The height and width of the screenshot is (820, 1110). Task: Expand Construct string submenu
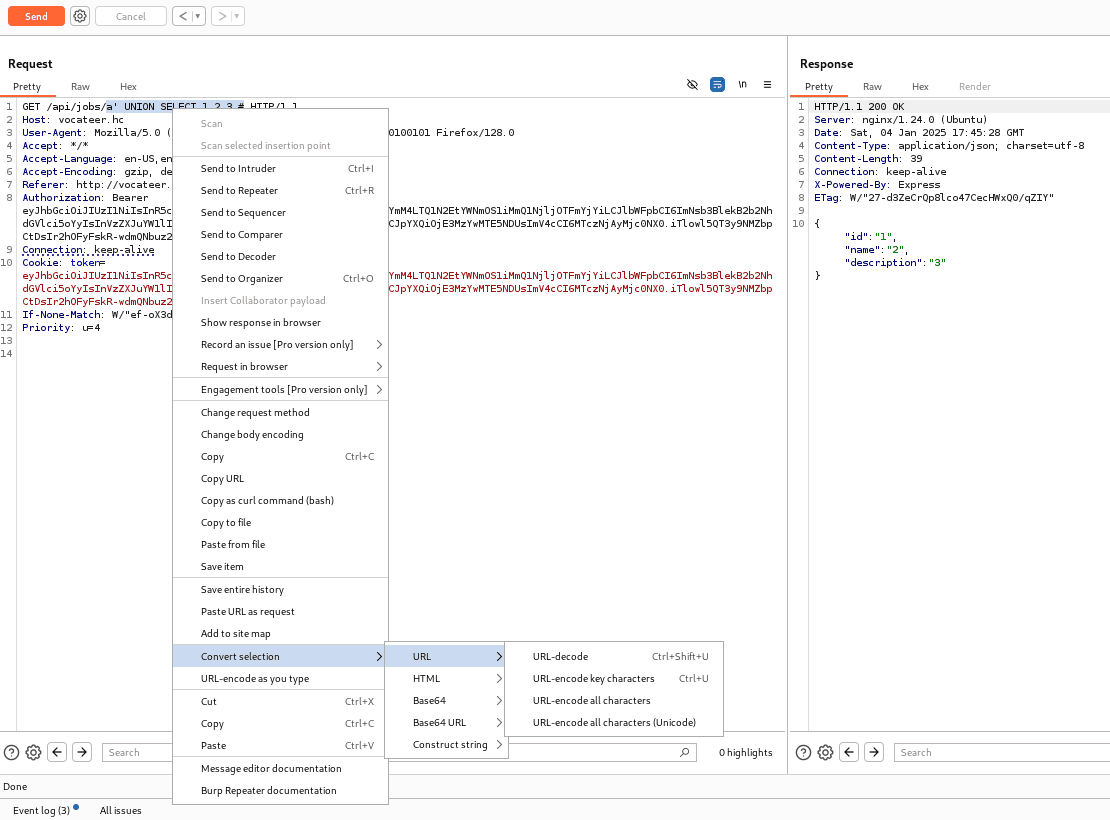click(446, 744)
